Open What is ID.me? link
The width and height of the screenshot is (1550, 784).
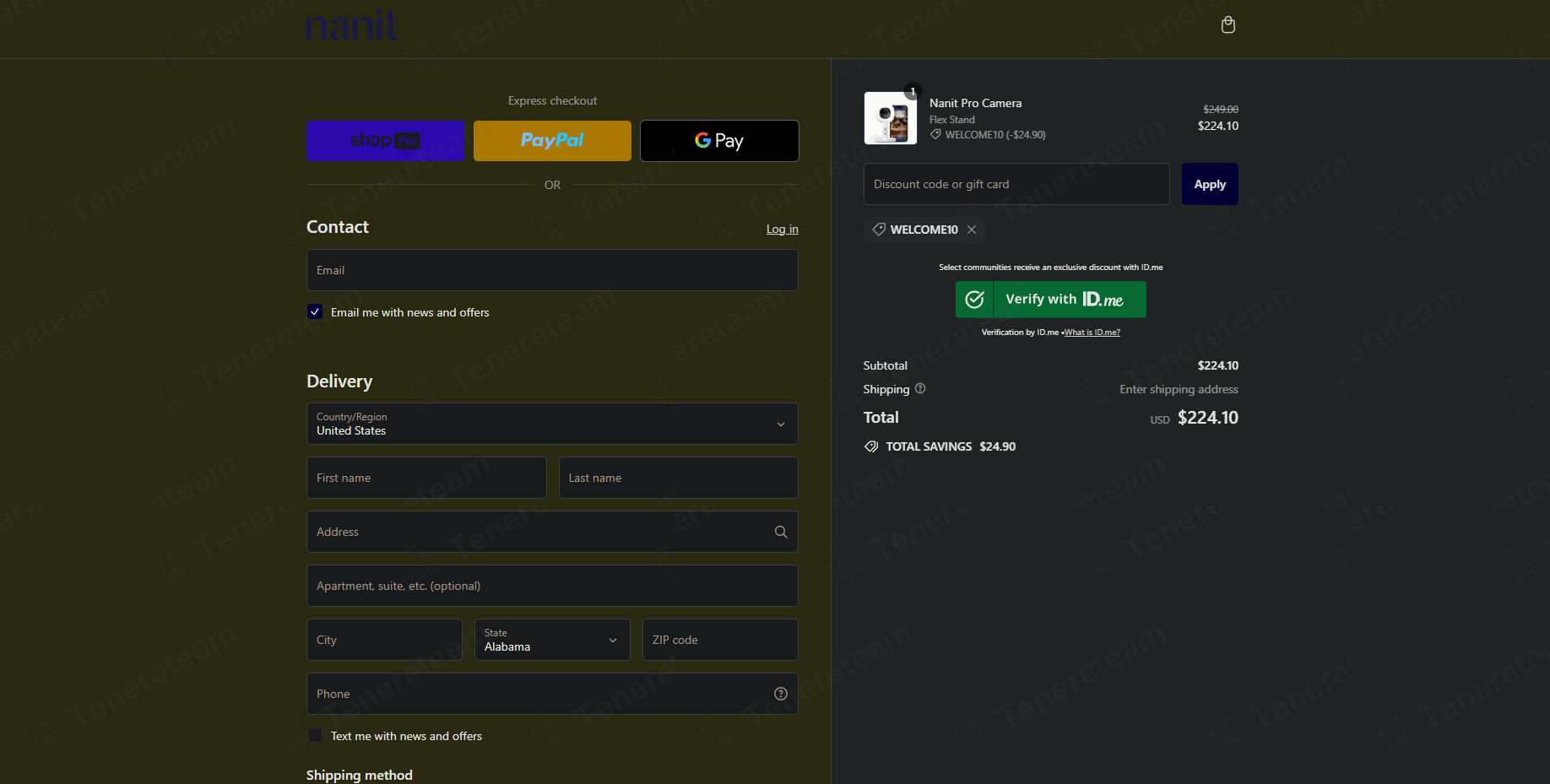click(1092, 333)
